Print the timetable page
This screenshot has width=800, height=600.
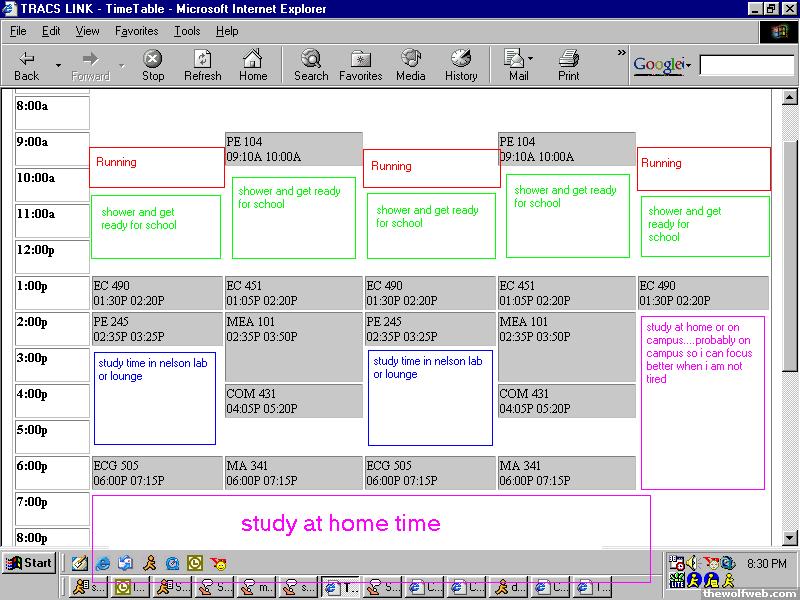568,65
